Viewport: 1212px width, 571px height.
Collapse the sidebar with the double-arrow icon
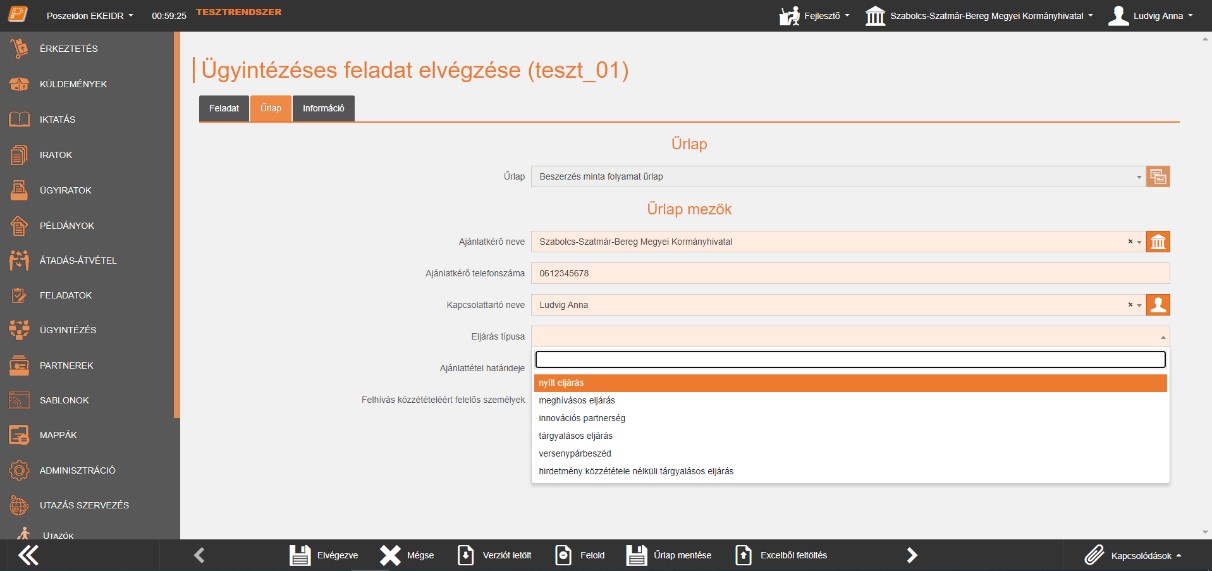point(29,555)
